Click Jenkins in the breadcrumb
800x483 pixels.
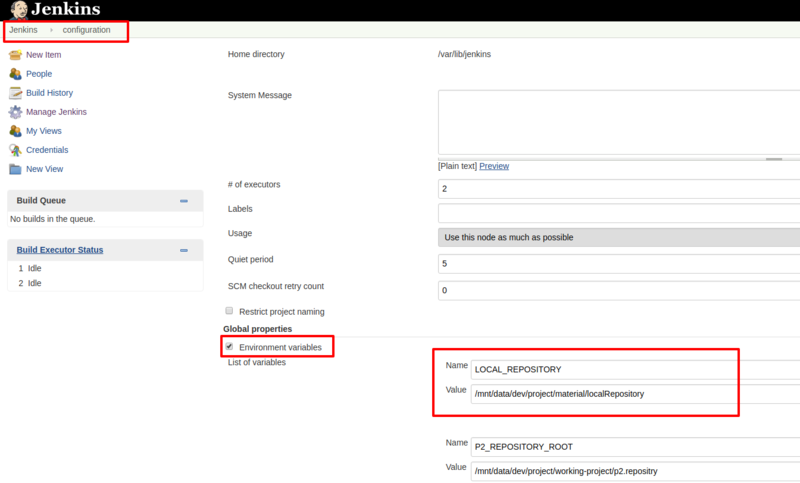click(x=23, y=30)
